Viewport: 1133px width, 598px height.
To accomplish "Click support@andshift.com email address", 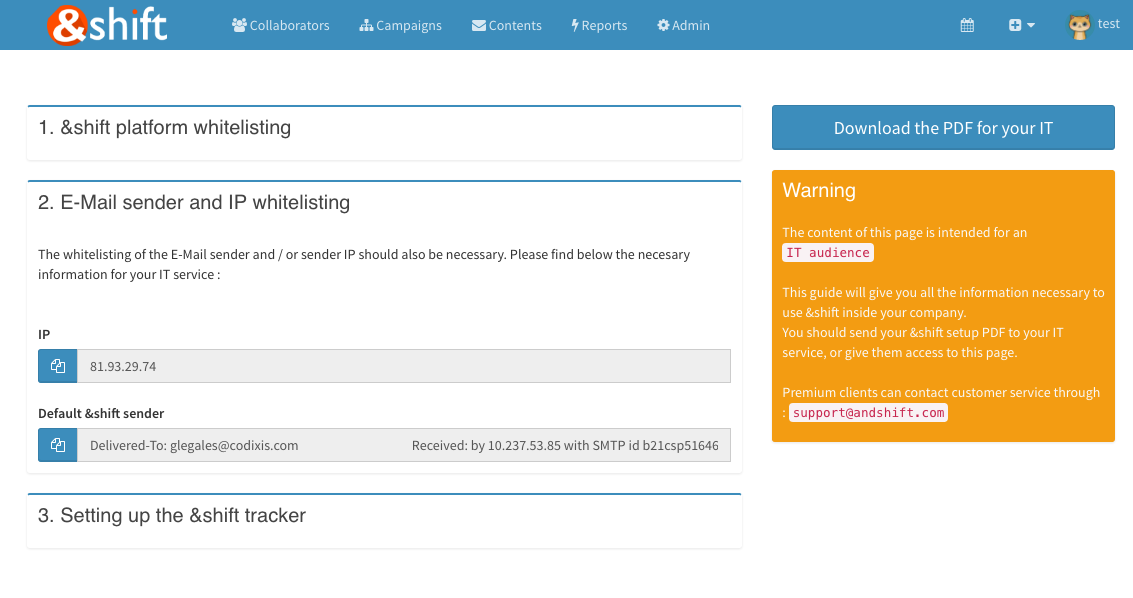I will (869, 412).
